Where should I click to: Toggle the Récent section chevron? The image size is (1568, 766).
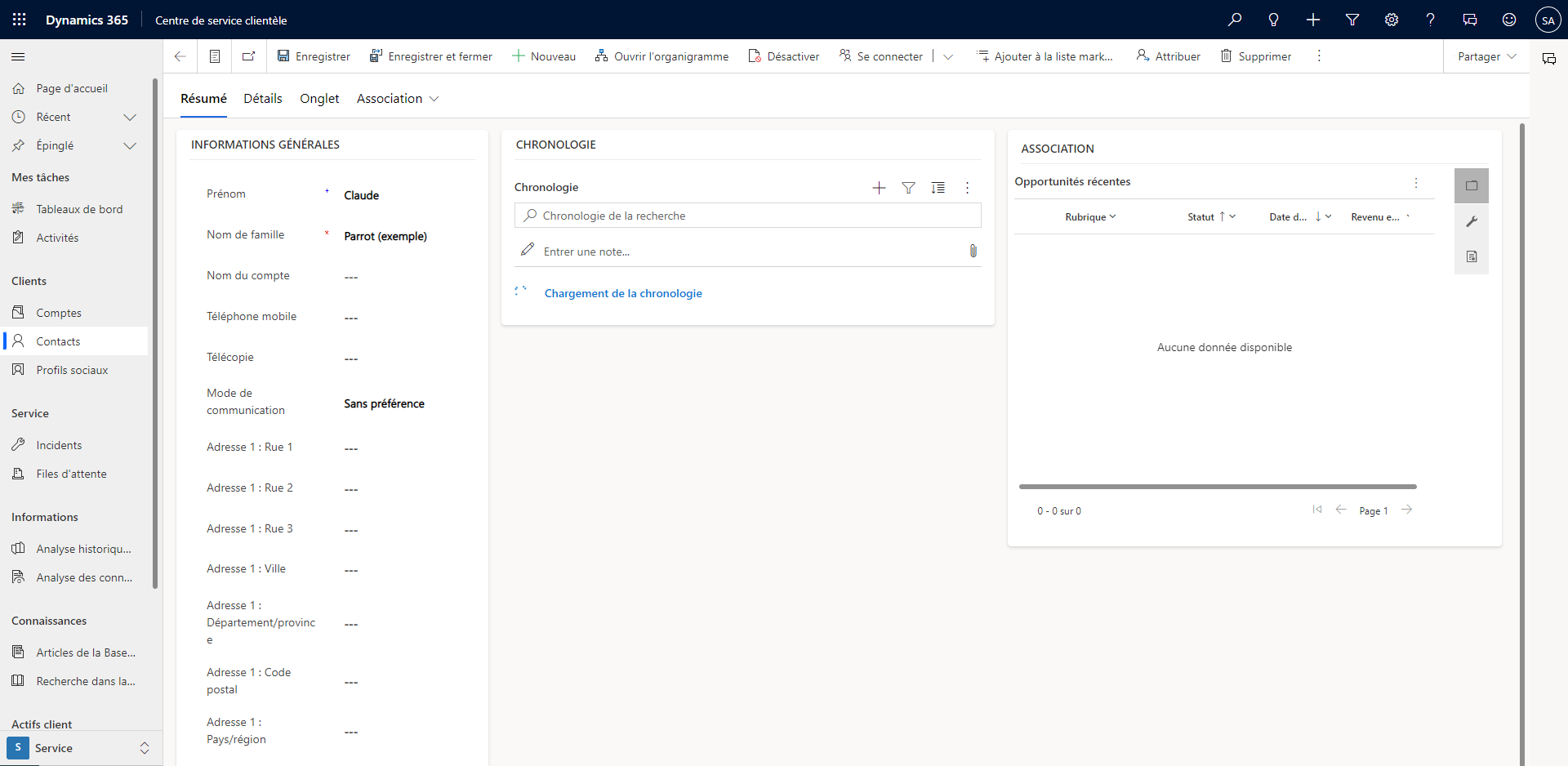click(130, 117)
